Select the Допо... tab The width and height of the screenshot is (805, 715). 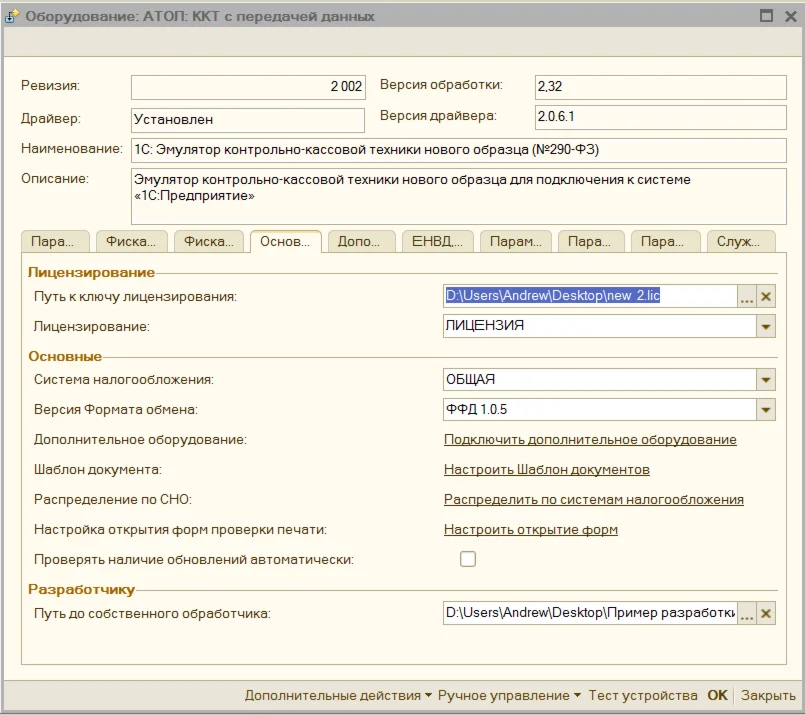click(360, 242)
